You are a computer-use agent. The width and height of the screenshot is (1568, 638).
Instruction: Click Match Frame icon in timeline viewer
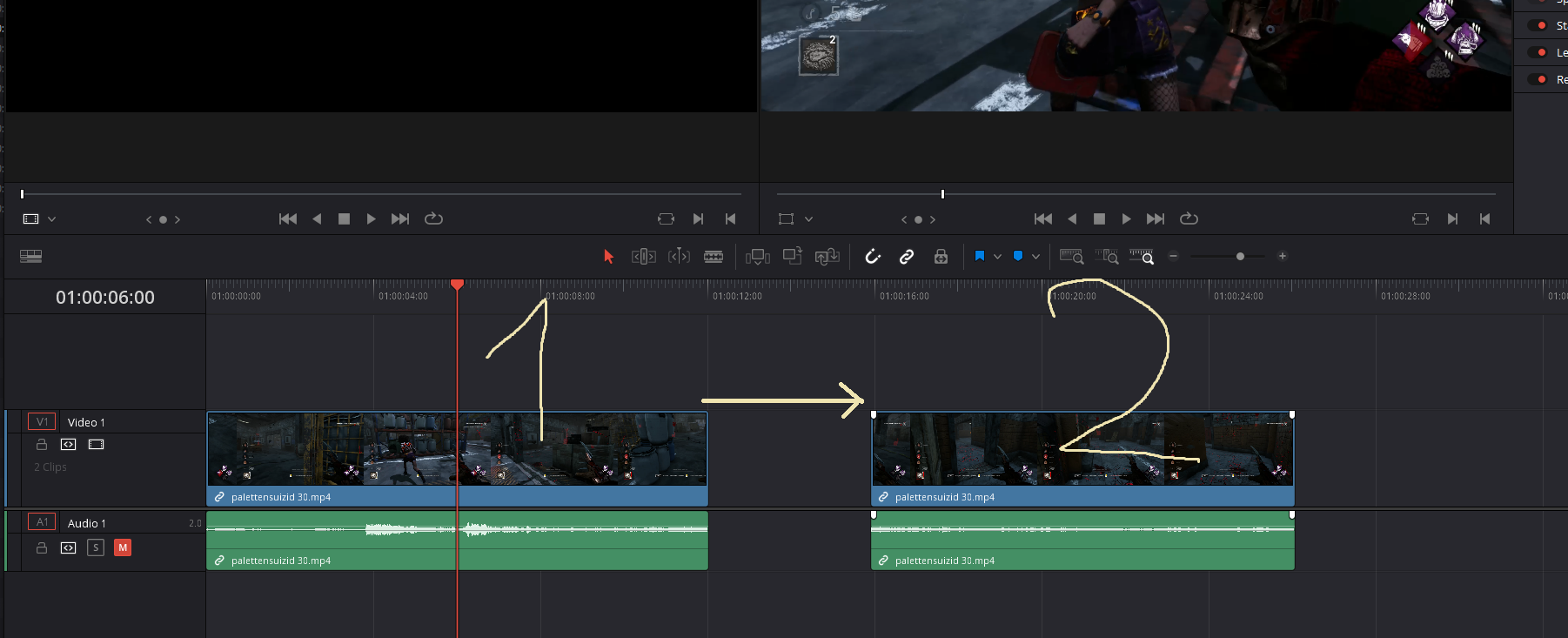pos(1420,218)
